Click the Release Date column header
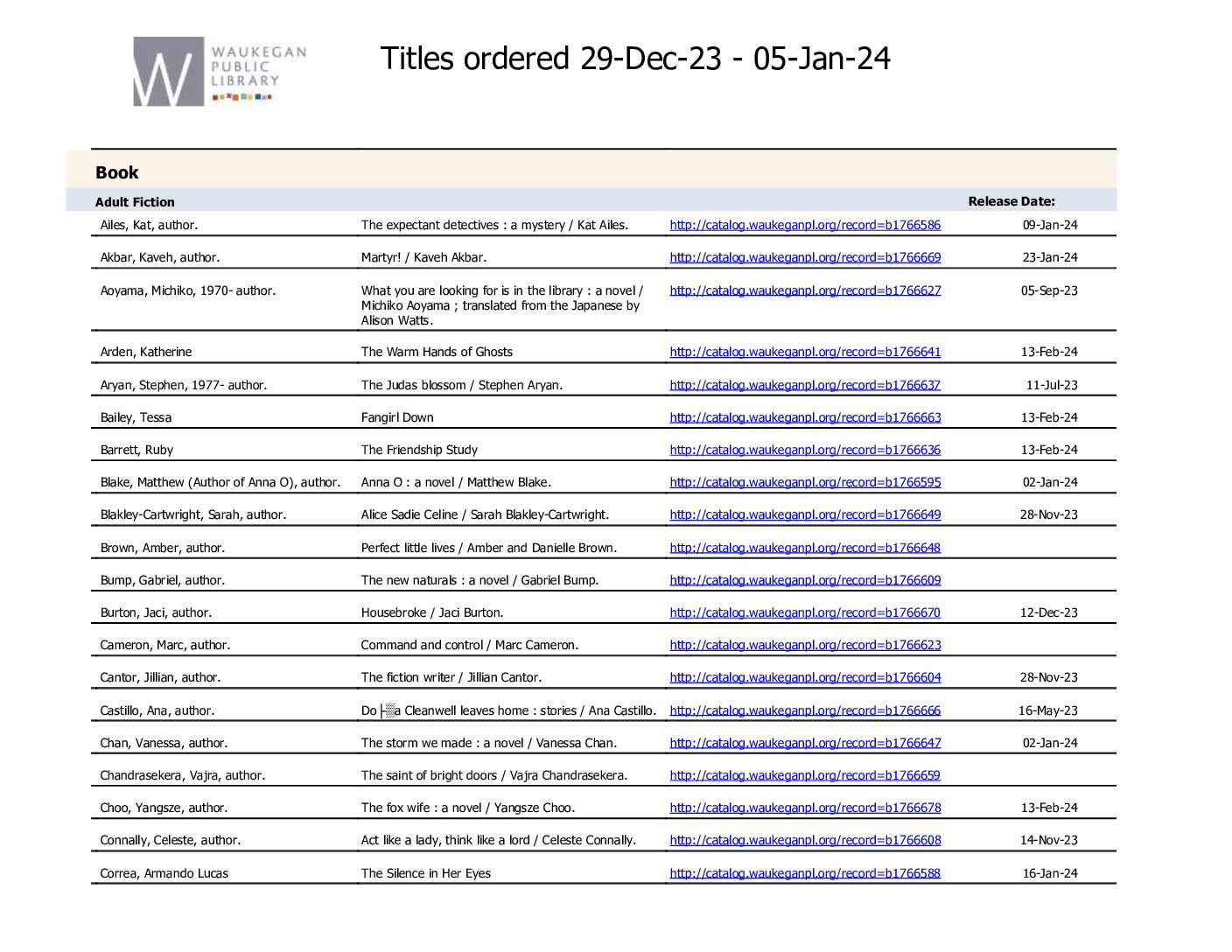Viewport: 1232px width, 952px height. (x=1011, y=201)
